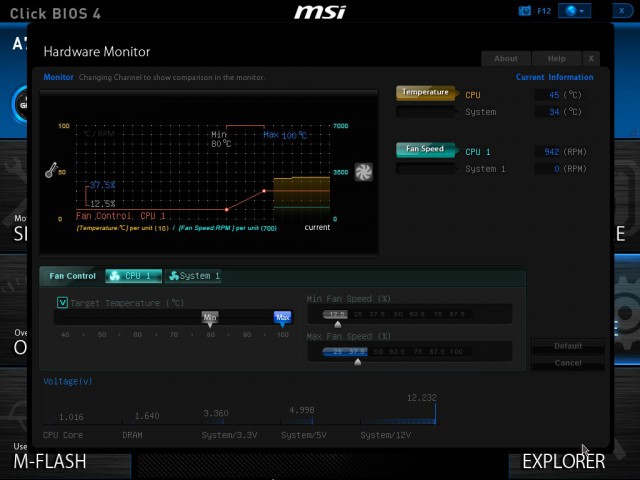This screenshot has width=640, height=480.
Task: Click the Cancel button
Action: 568,363
